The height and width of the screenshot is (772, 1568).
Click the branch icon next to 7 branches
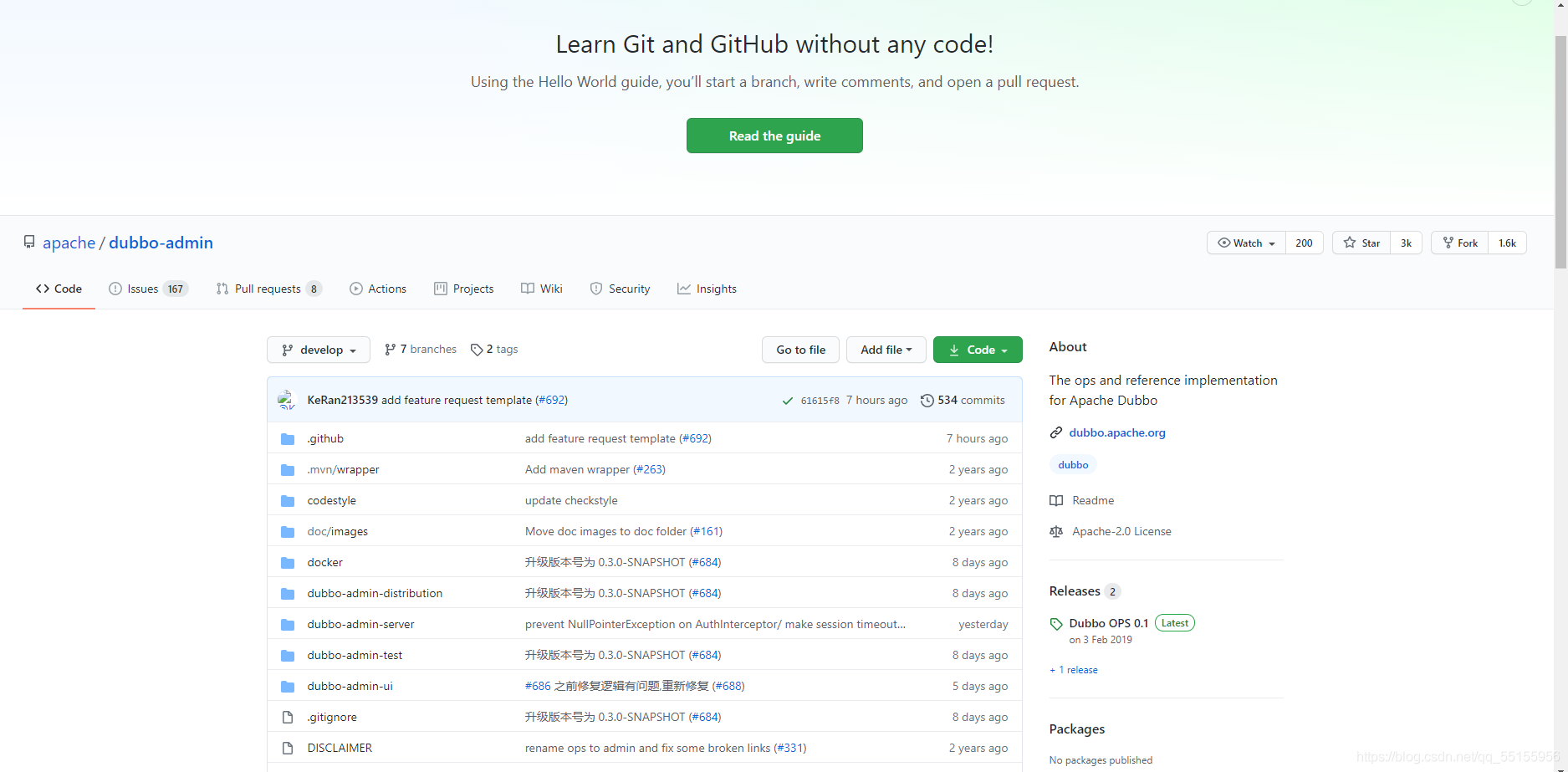(390, 350)
